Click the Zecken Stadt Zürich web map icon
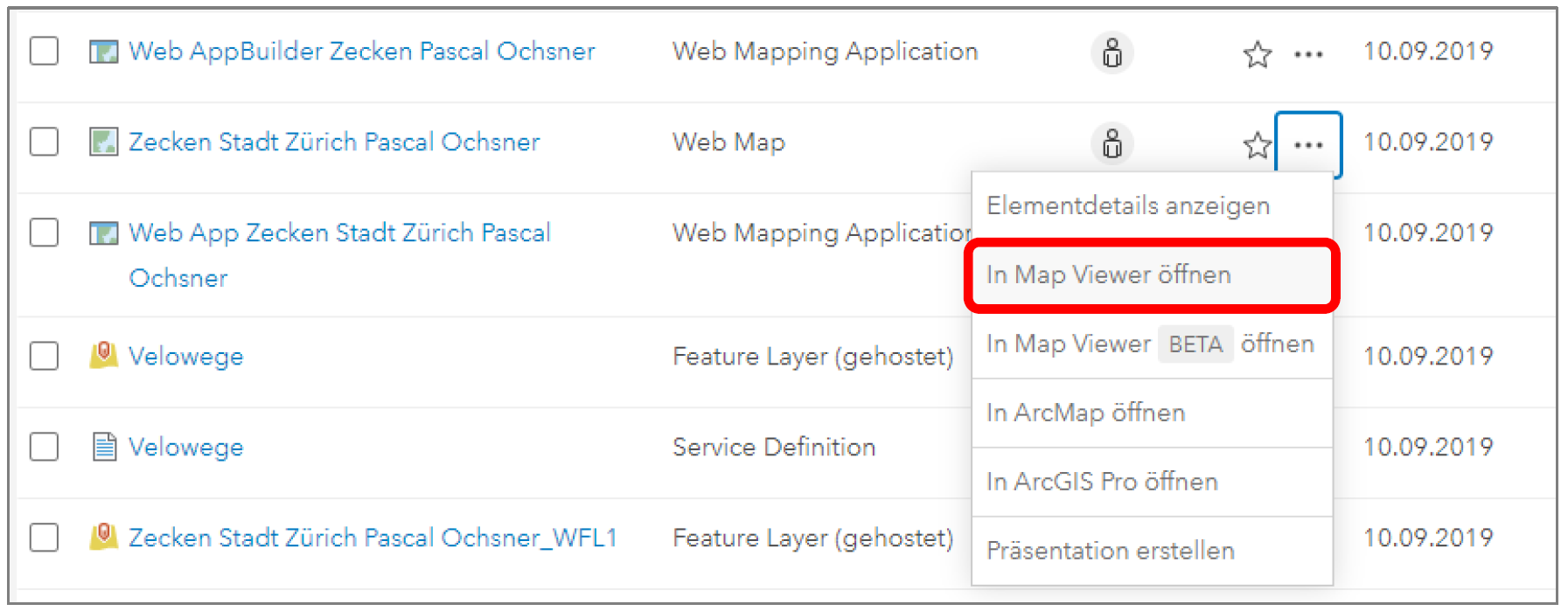Screen dimensions: 1568x611 (103, 142)
